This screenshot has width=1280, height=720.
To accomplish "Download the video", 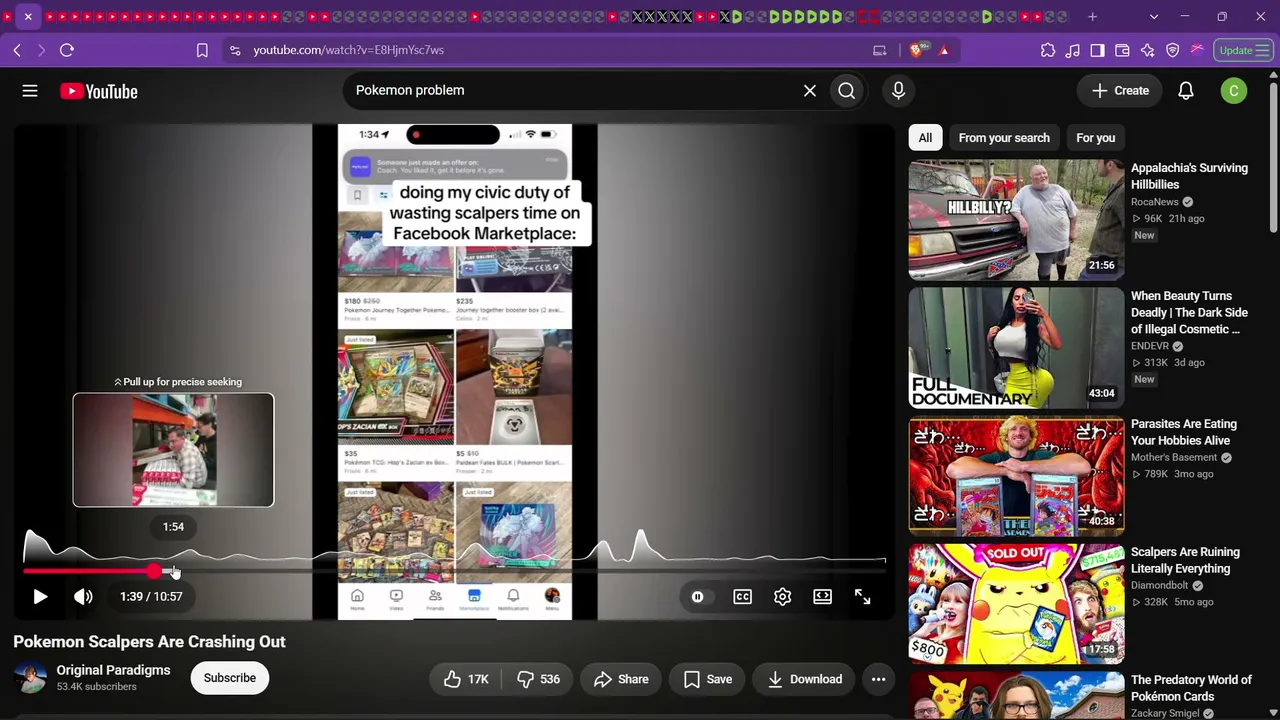I will 805,679.
